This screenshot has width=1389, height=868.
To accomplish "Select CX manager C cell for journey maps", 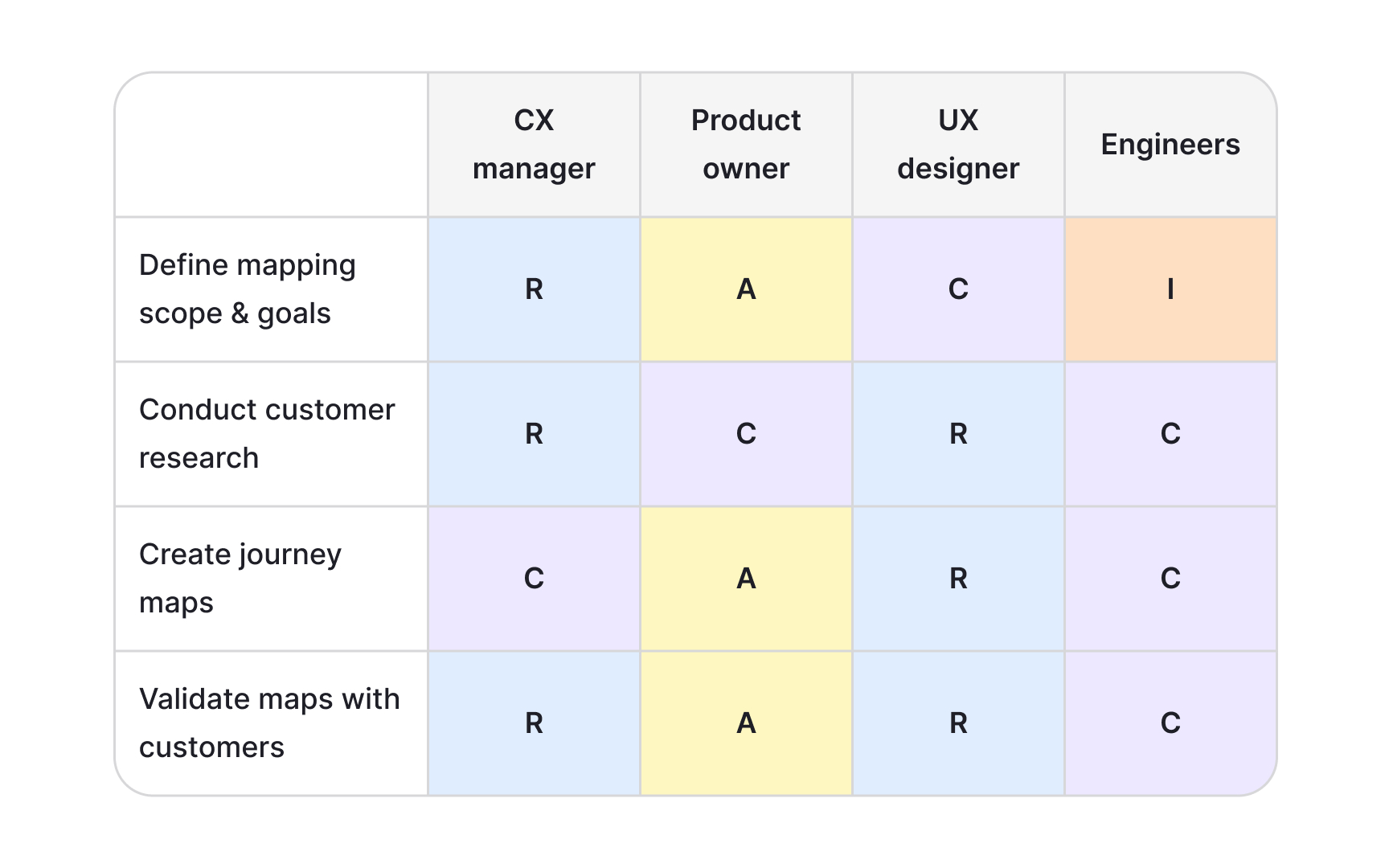I will (x=534, y=579).
